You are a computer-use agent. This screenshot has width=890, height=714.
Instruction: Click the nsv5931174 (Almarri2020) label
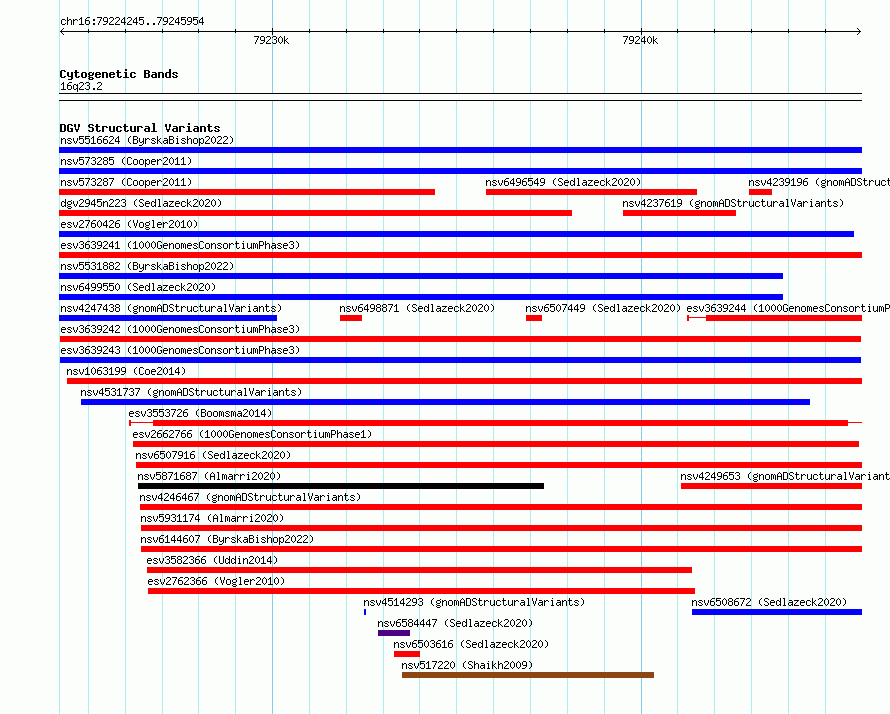(x=212, y=518)
